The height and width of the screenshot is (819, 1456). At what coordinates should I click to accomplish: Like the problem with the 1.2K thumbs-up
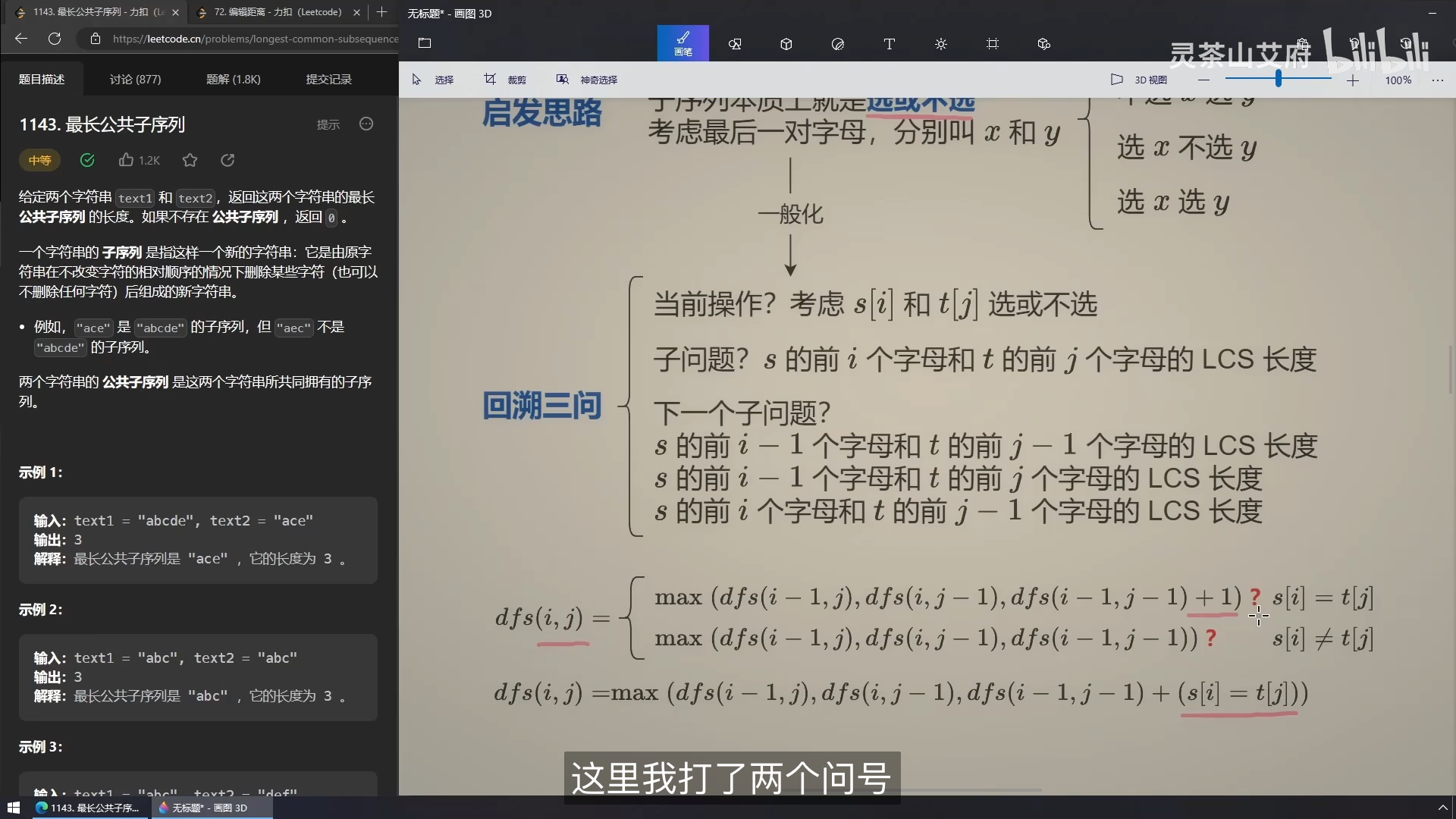140,160
